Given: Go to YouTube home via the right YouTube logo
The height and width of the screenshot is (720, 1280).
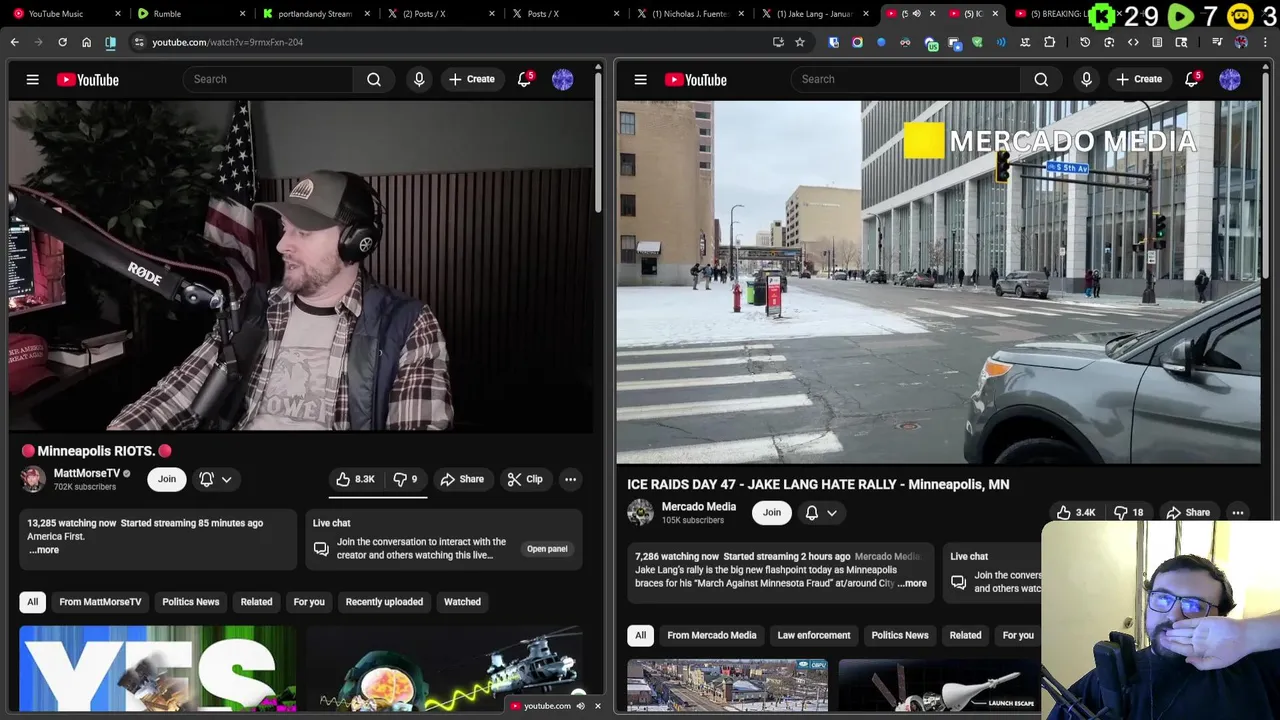Looking at the screenshot, I should (696, 80).
